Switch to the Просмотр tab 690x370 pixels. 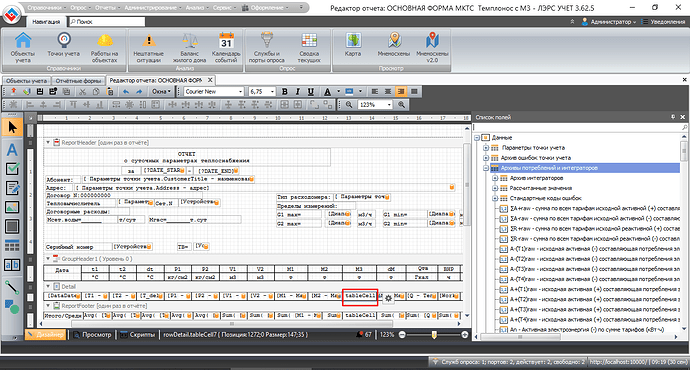93,335
